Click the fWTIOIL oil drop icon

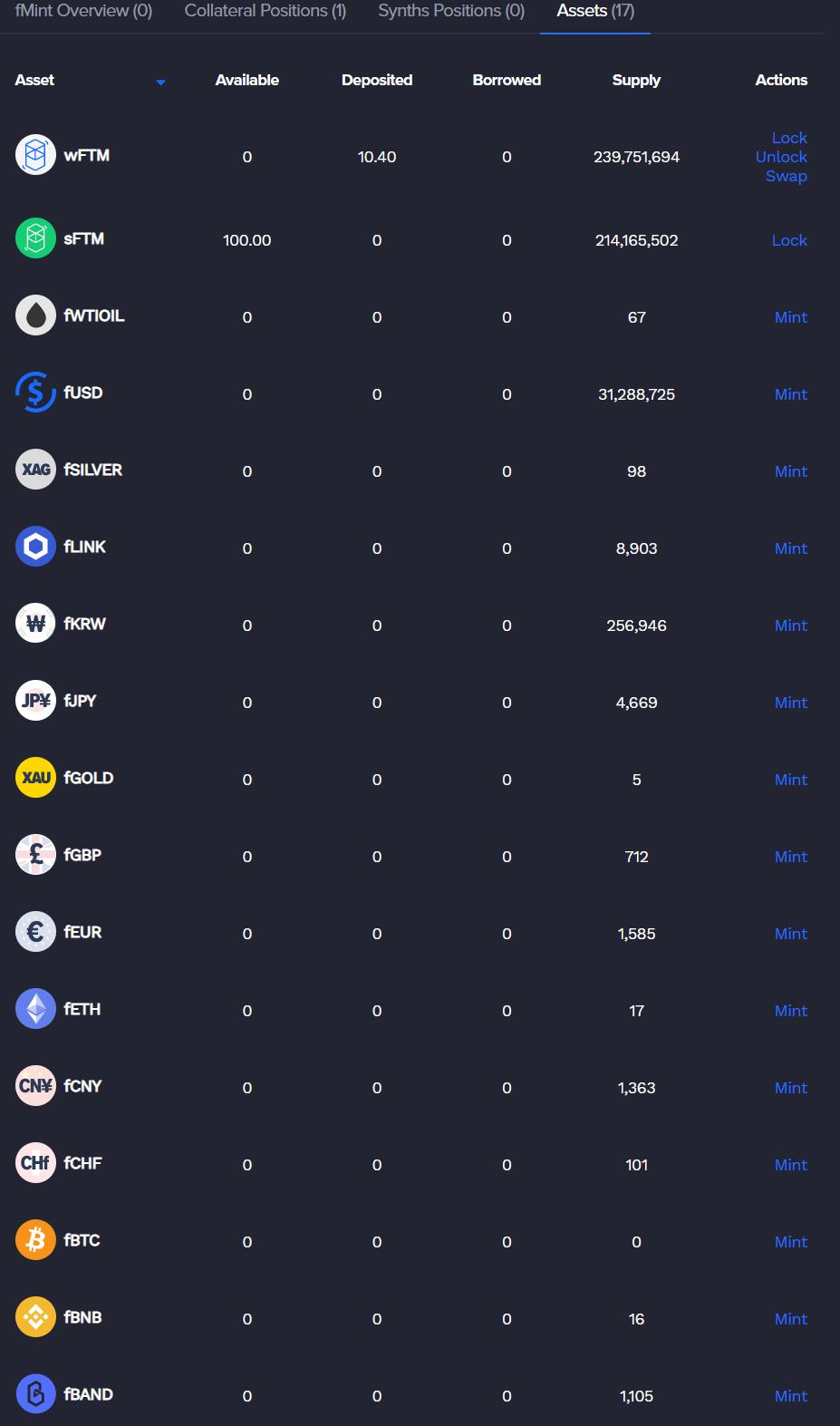(35, 315)
